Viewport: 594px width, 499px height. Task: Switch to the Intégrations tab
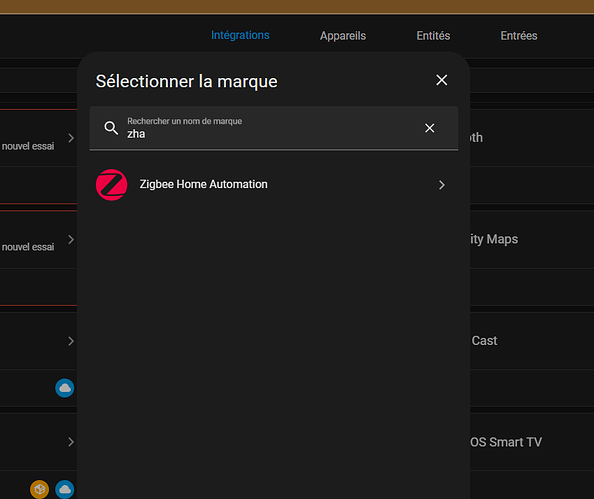pos(240,35)
